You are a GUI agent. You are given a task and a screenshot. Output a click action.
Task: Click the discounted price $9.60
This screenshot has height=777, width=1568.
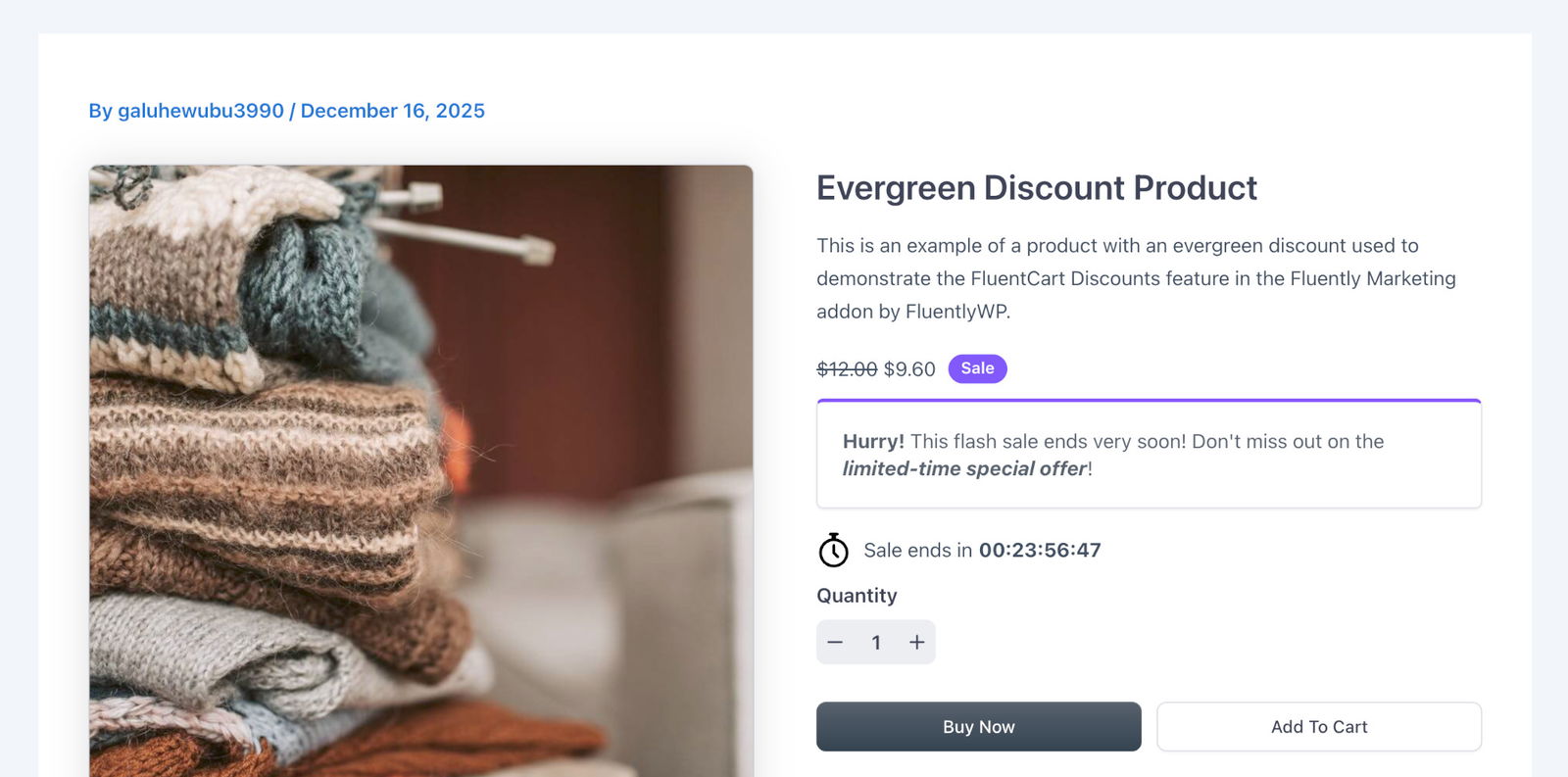click(909, 369)
